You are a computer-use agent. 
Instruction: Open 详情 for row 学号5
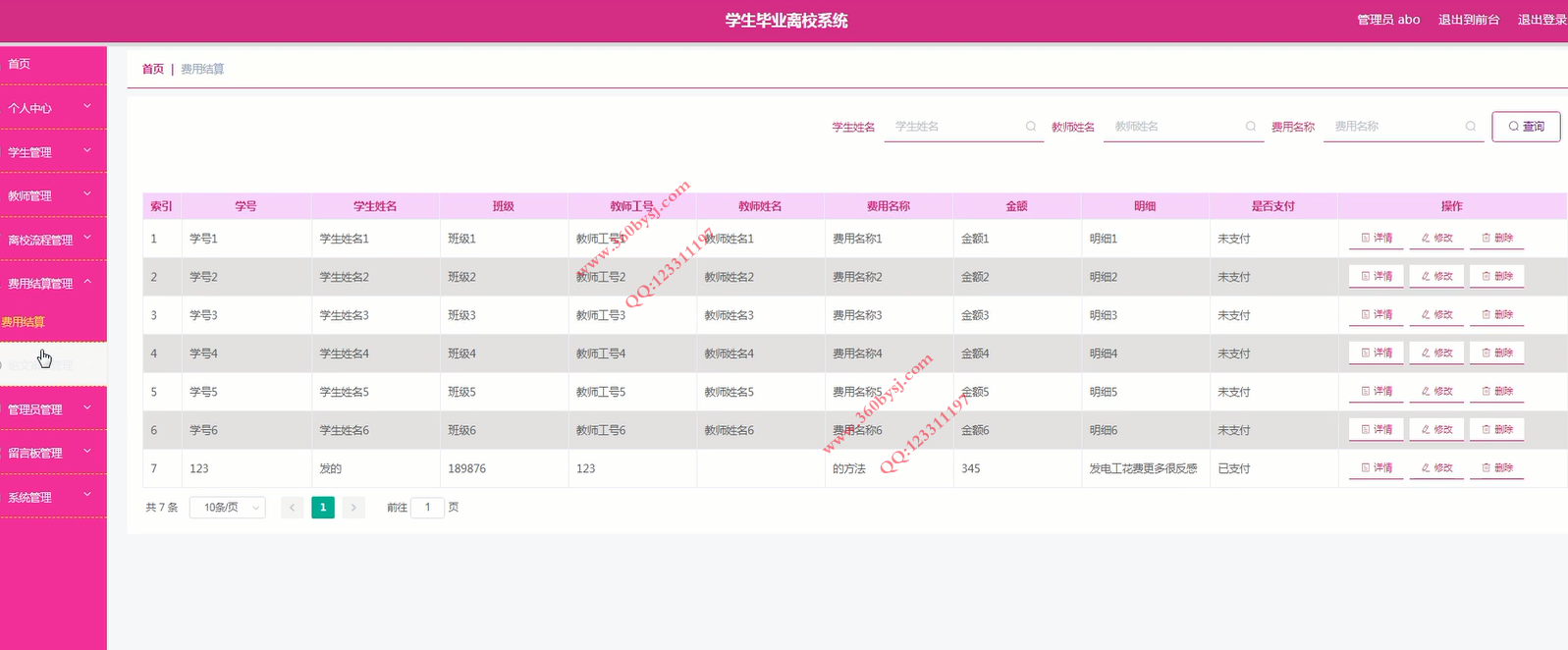[x=1377, y=392]
